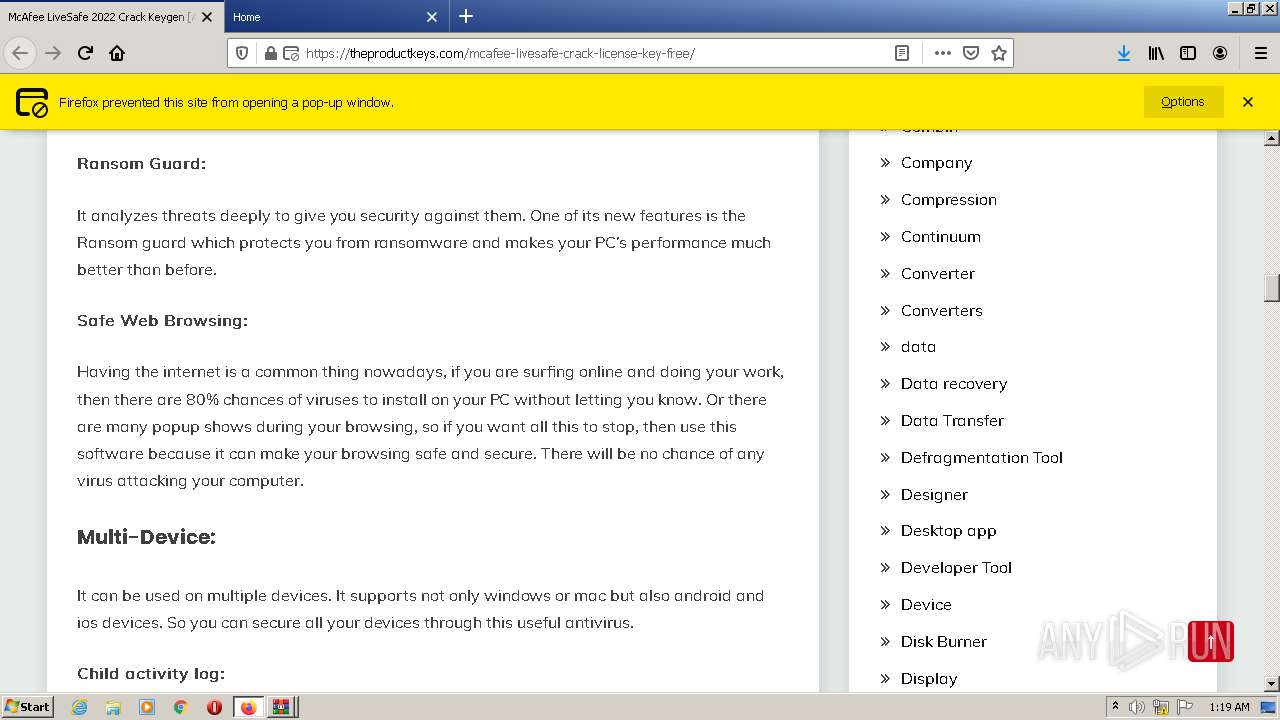Open site permissions icon in URL bar
Image resolution: width=1280 pixels, height=720 pixels.
coord(291,53)
